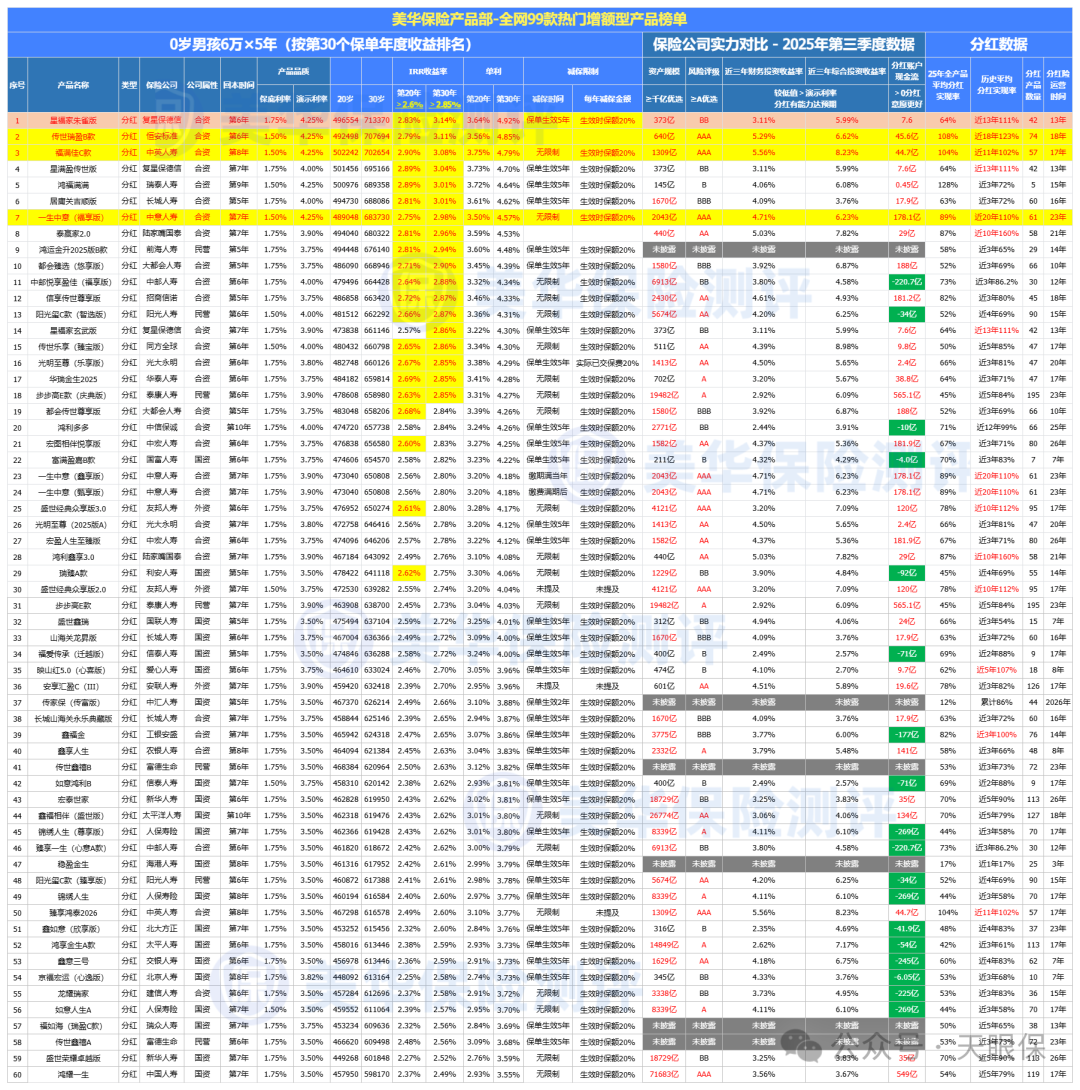Screen dimensions: 1080x1090
Task: Select product 福满佳C款 in row 3
Action: click(x=71, y=152)
